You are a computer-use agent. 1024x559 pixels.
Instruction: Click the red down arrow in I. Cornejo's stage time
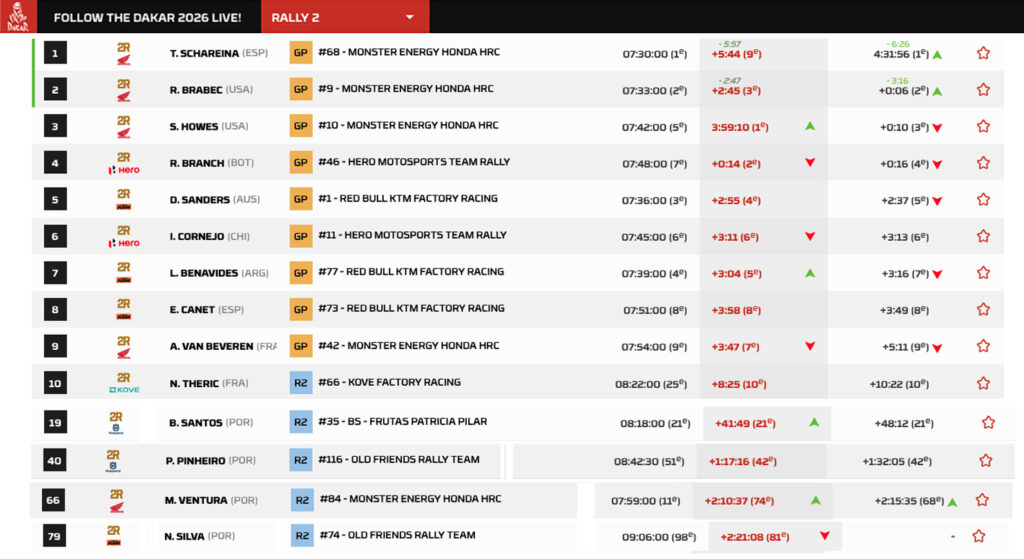[x=810, y=237]
